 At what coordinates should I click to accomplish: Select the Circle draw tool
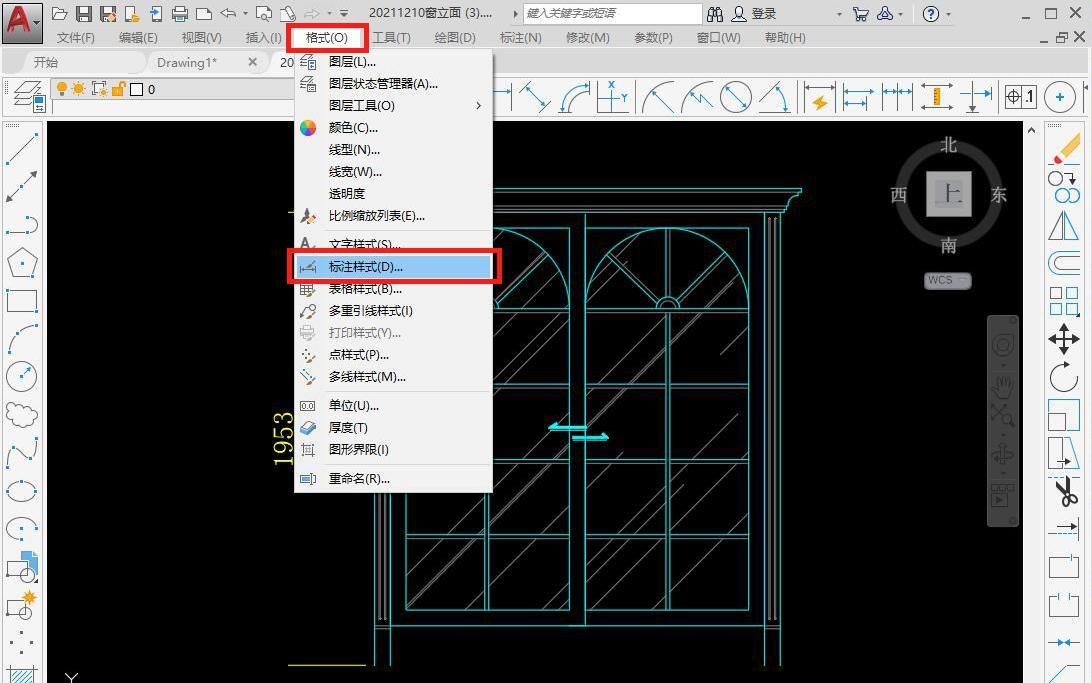pos(22,376)
